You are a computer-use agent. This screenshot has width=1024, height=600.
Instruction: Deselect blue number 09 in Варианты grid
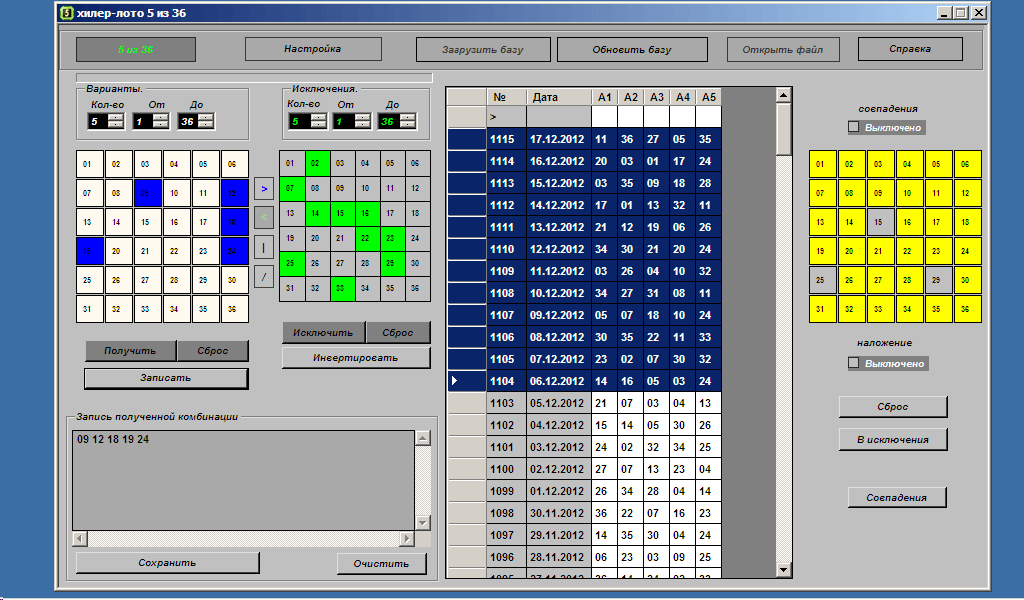[148, 191]
